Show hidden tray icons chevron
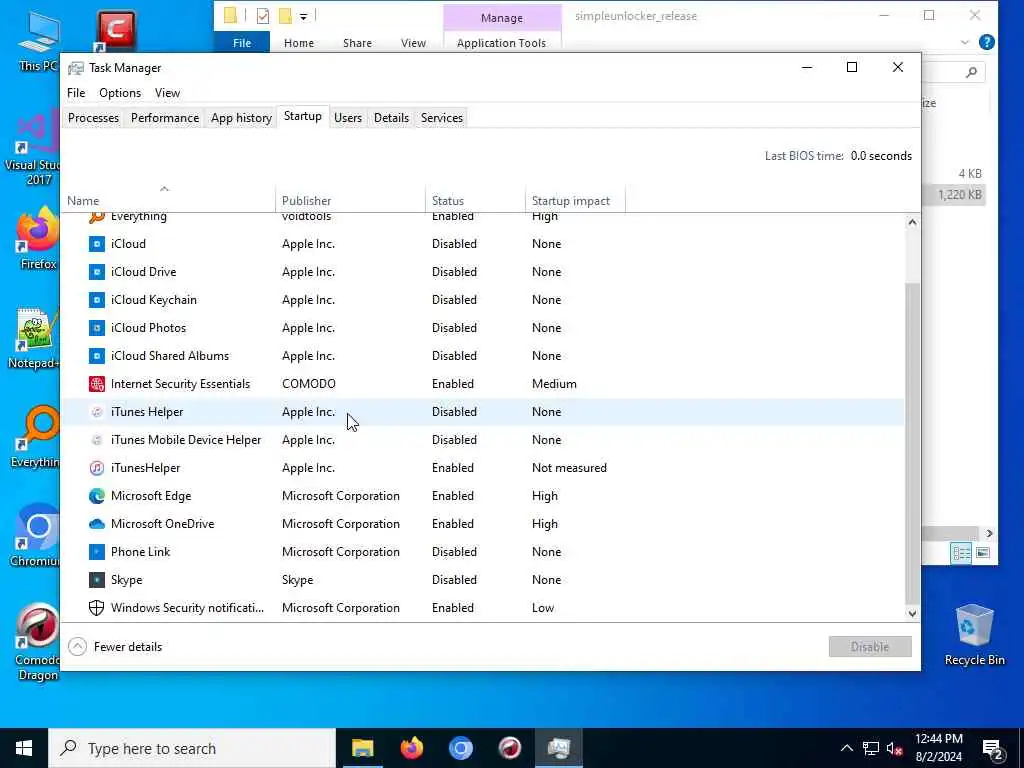This screenshot has width=1024, height=768. click(x=846, y=748)
